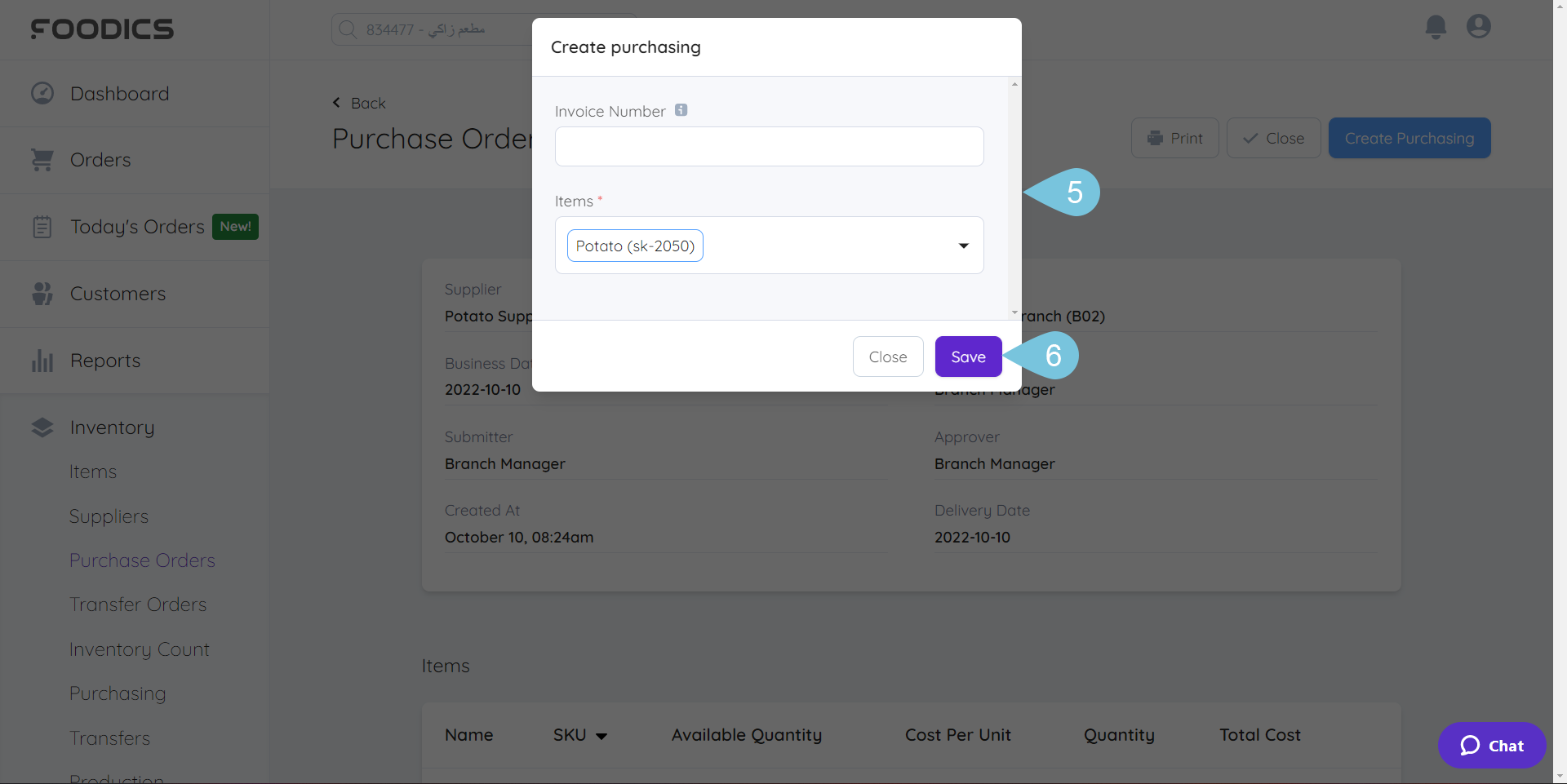Select the Orders cart icon
Image resolution: width=1567 pixels, height=784 pixels.
coord(42,160)
